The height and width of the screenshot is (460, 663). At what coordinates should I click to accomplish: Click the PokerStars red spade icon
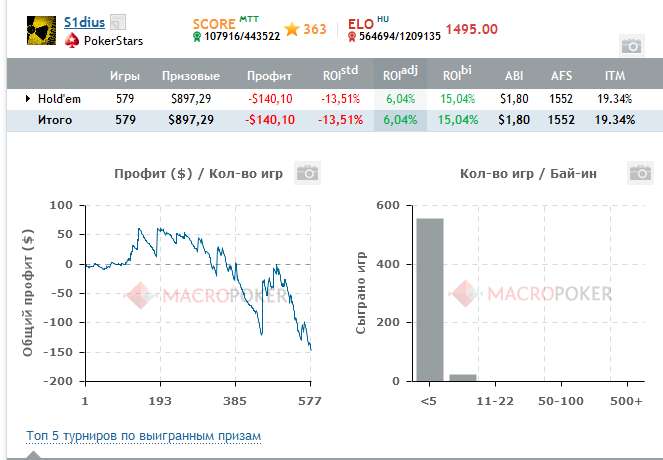pos(71,41)
